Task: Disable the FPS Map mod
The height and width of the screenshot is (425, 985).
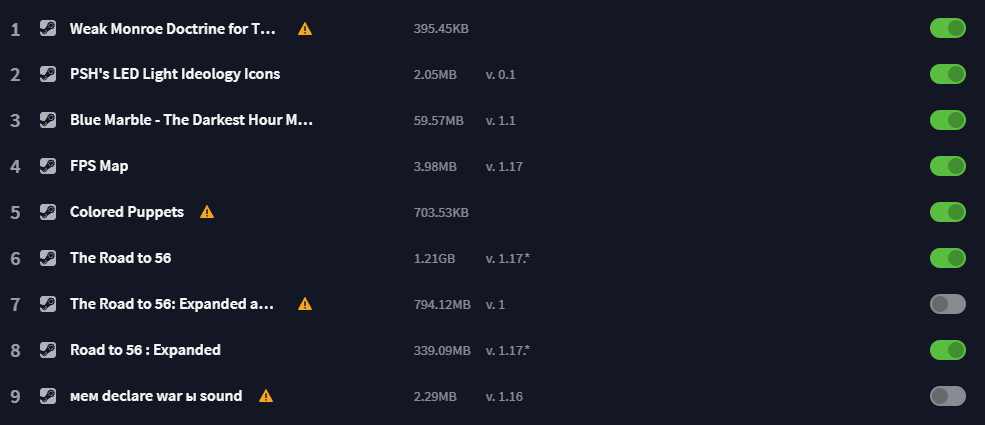Action: 947,166
